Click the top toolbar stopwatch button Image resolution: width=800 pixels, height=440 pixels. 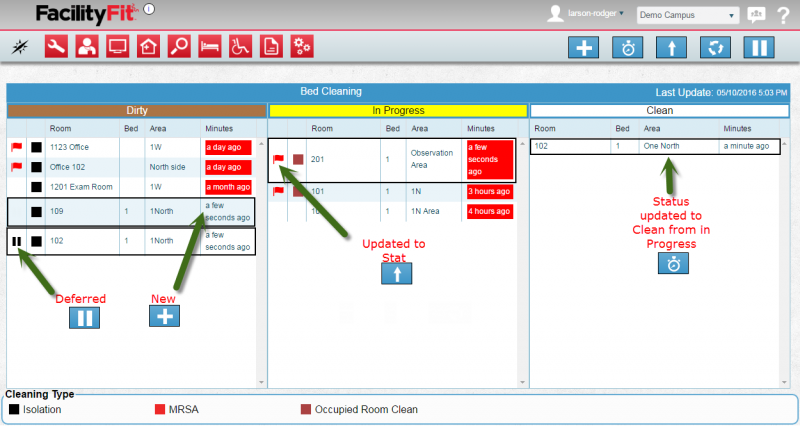click(627, 47)
